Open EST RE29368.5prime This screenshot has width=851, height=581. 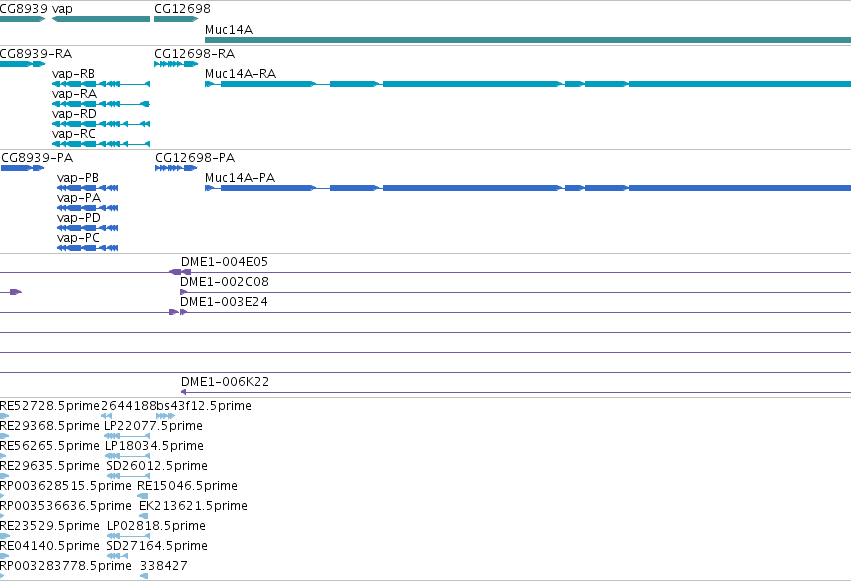click(50, 426)
